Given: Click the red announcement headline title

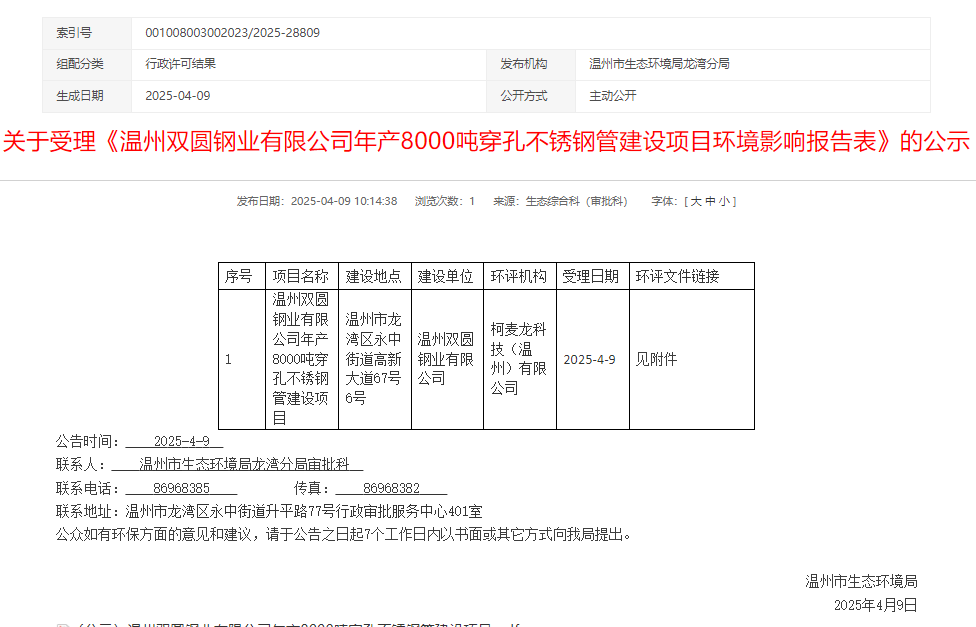Looking at the screenshot, I should (x=486, y=141).
